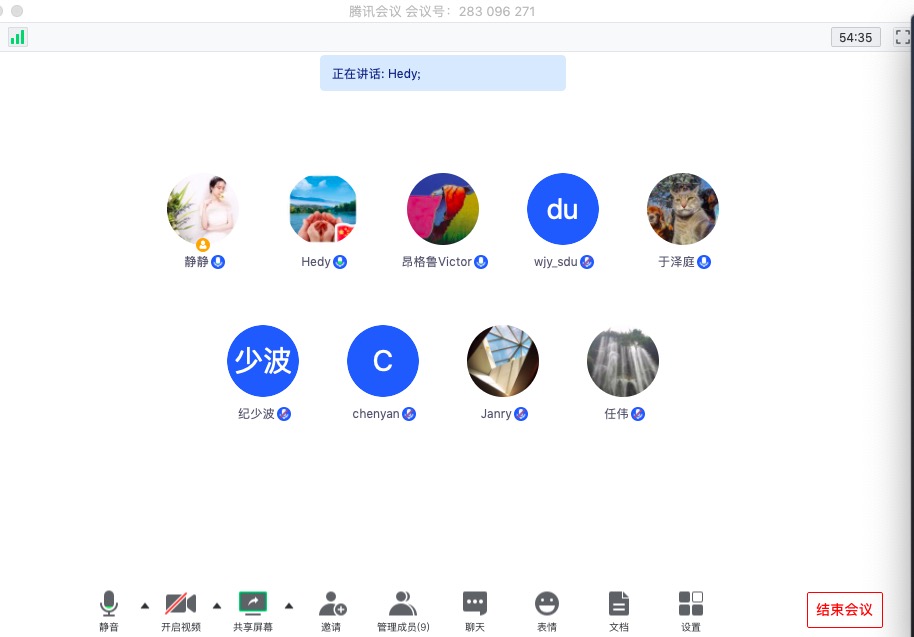
Task: Click the 正在讲话: Hedy speaker banner
Action: click(x=443, y=73)
